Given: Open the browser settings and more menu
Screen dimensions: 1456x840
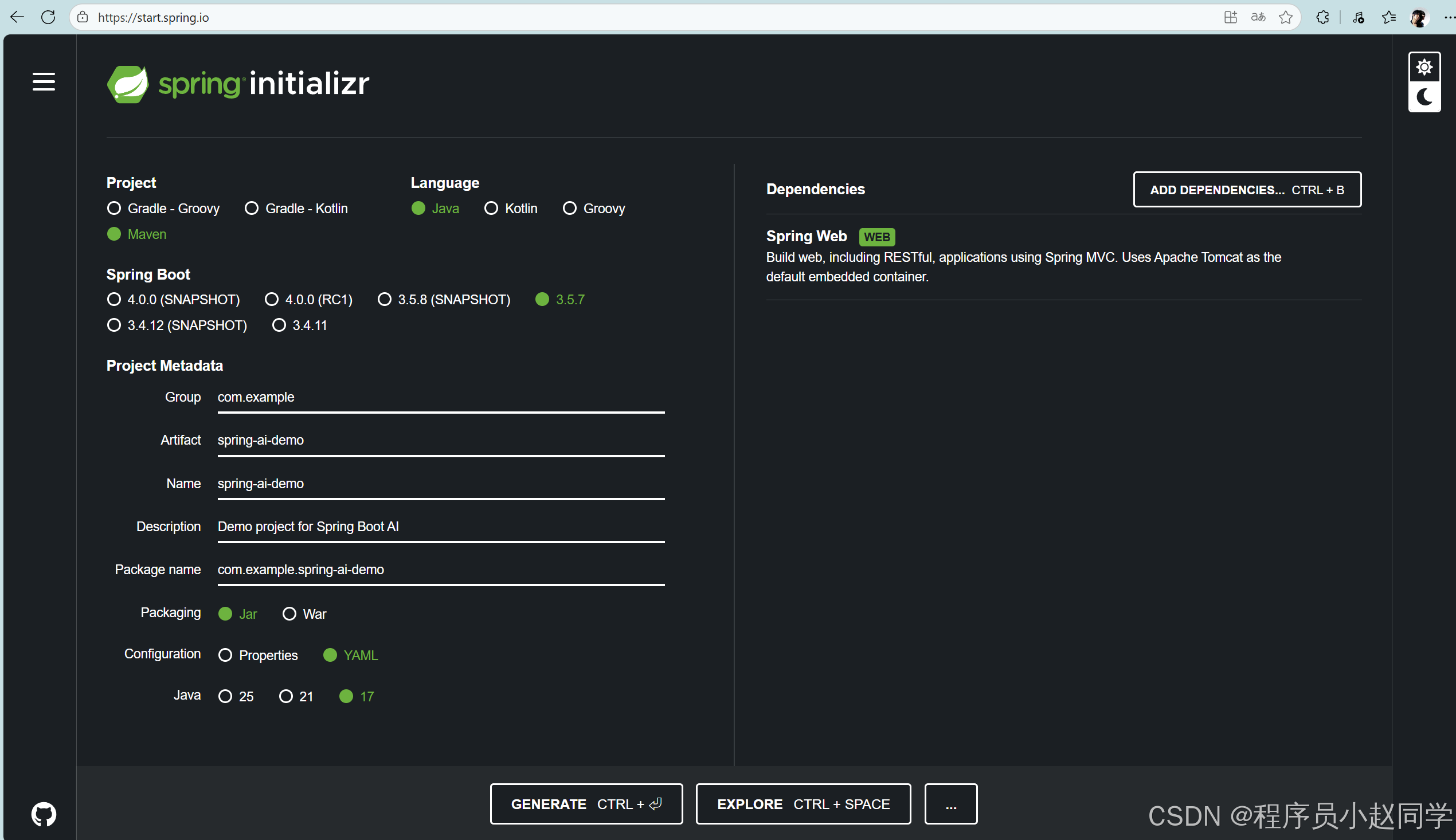Looking at the screenshot, I should pyautogui.click(x=1449, y=17).
